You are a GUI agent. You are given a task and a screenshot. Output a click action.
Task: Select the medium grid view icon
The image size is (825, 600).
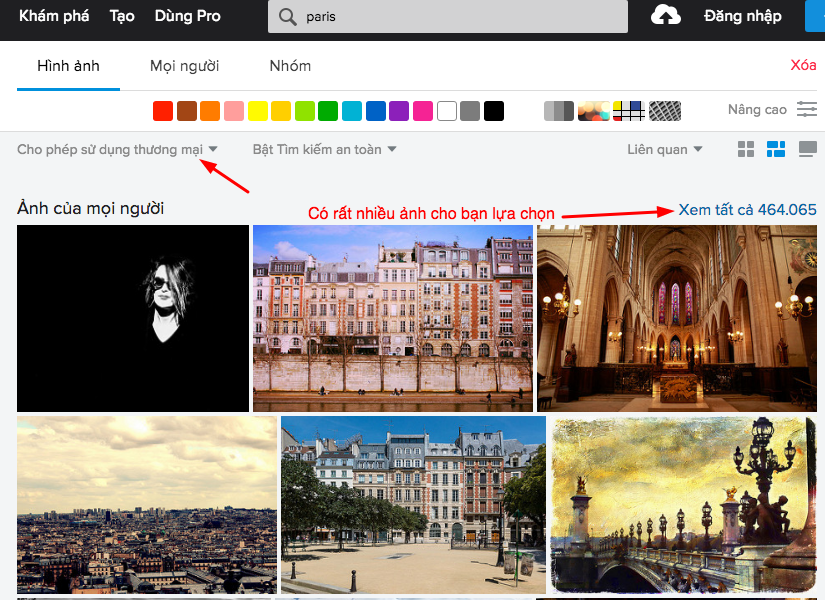(775, 148)
